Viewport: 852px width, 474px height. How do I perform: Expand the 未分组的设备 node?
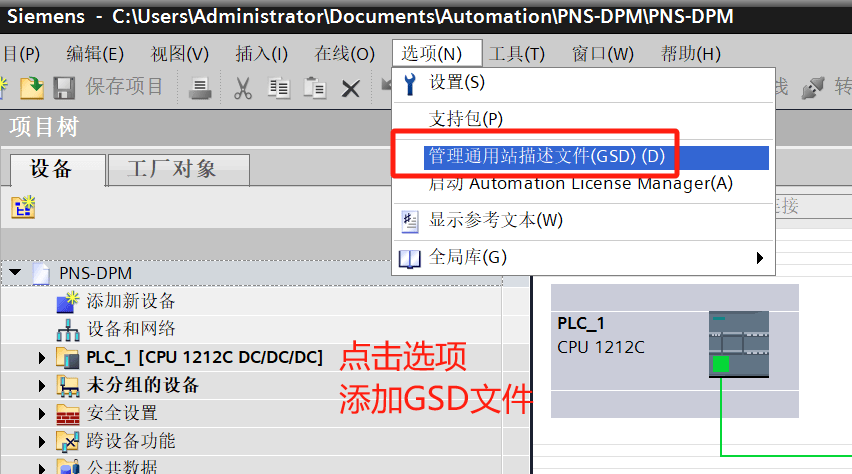(x=42, y=386)
